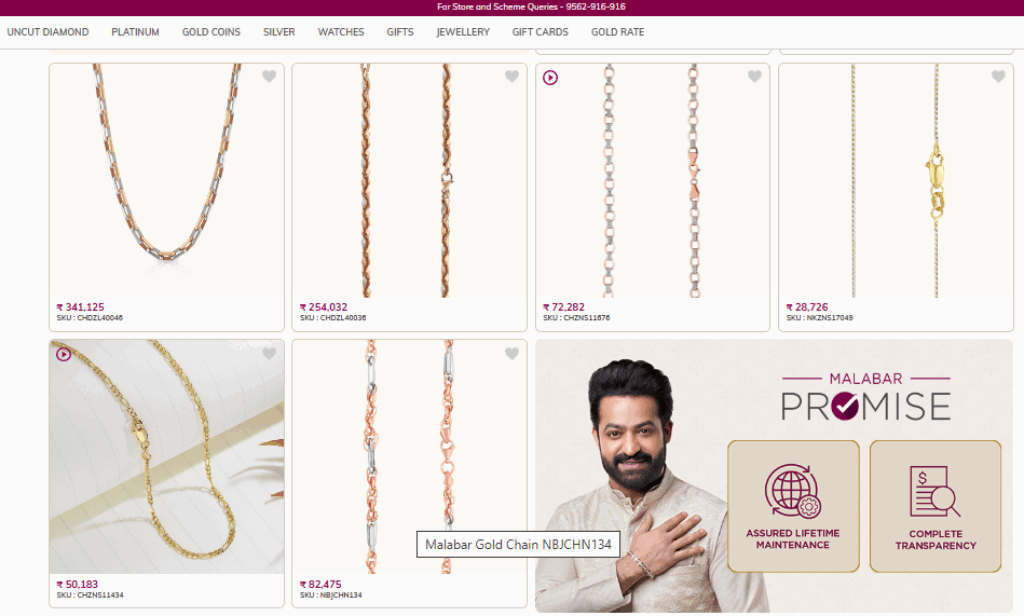This screenshot has height=616, width=1024.
Task: Toggle wishlist heart on the ₹50,183 chain
Action: click(269, 353)
